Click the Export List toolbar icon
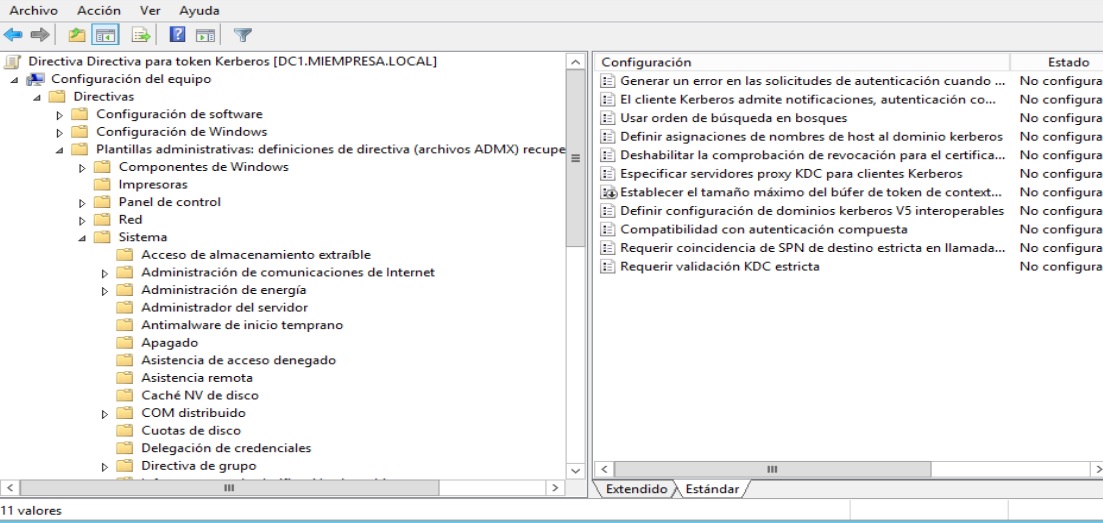Screen dimensions: 1103x523 [141, 35]
